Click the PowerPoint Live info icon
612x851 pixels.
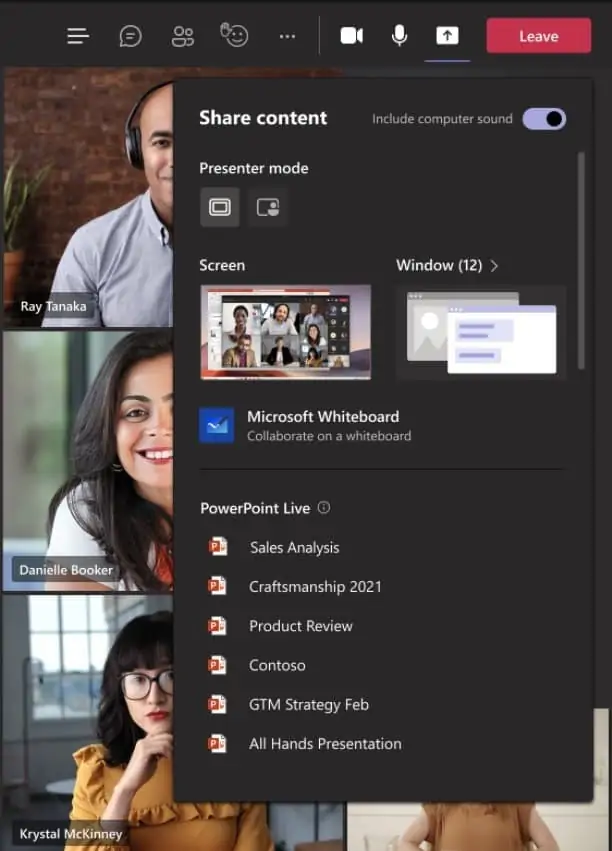pyautogui.click(x=324, y=508)
